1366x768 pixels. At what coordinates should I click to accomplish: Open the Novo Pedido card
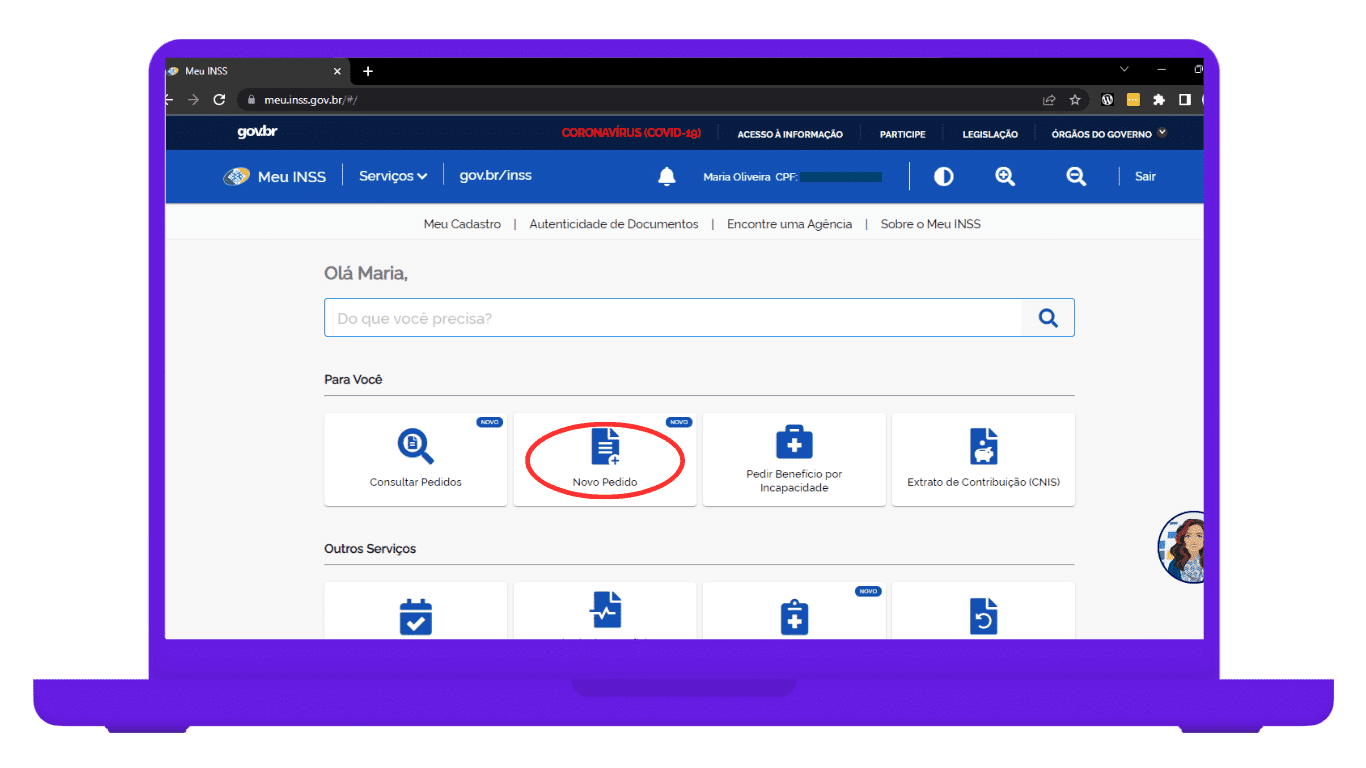click(605, 459)
